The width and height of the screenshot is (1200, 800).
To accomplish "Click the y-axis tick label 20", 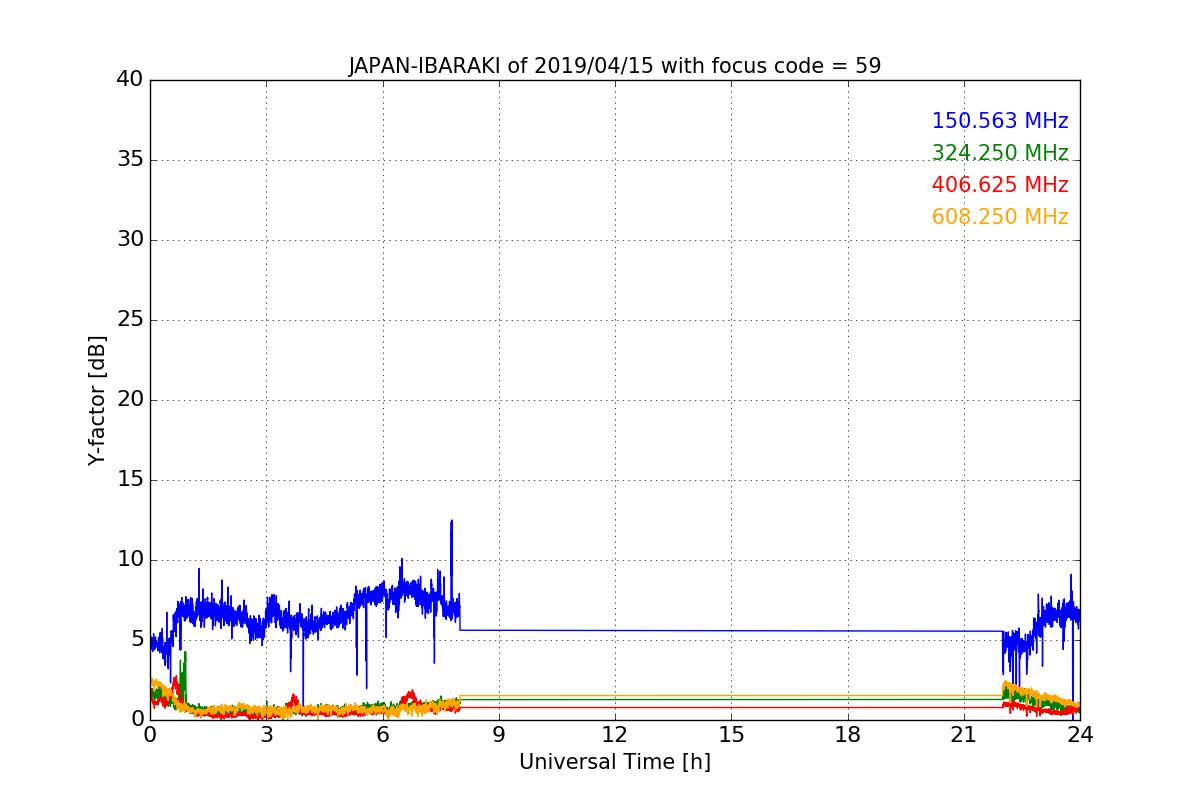I will 129,400.
